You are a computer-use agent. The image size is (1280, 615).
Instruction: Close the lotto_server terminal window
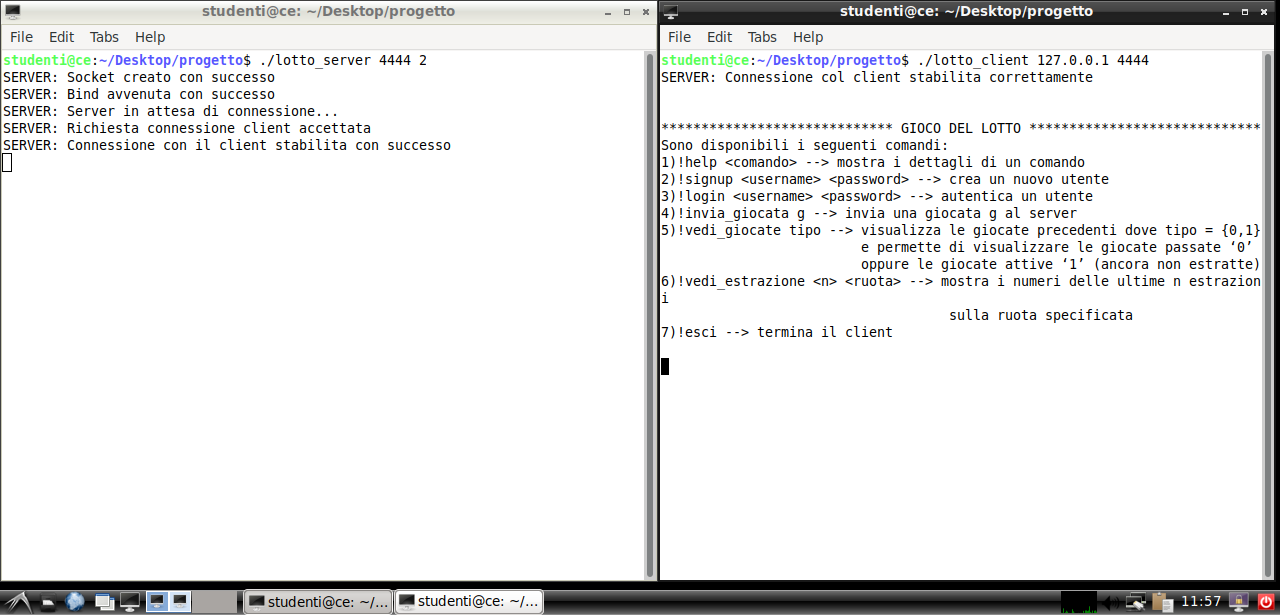(x=645, y=12)
